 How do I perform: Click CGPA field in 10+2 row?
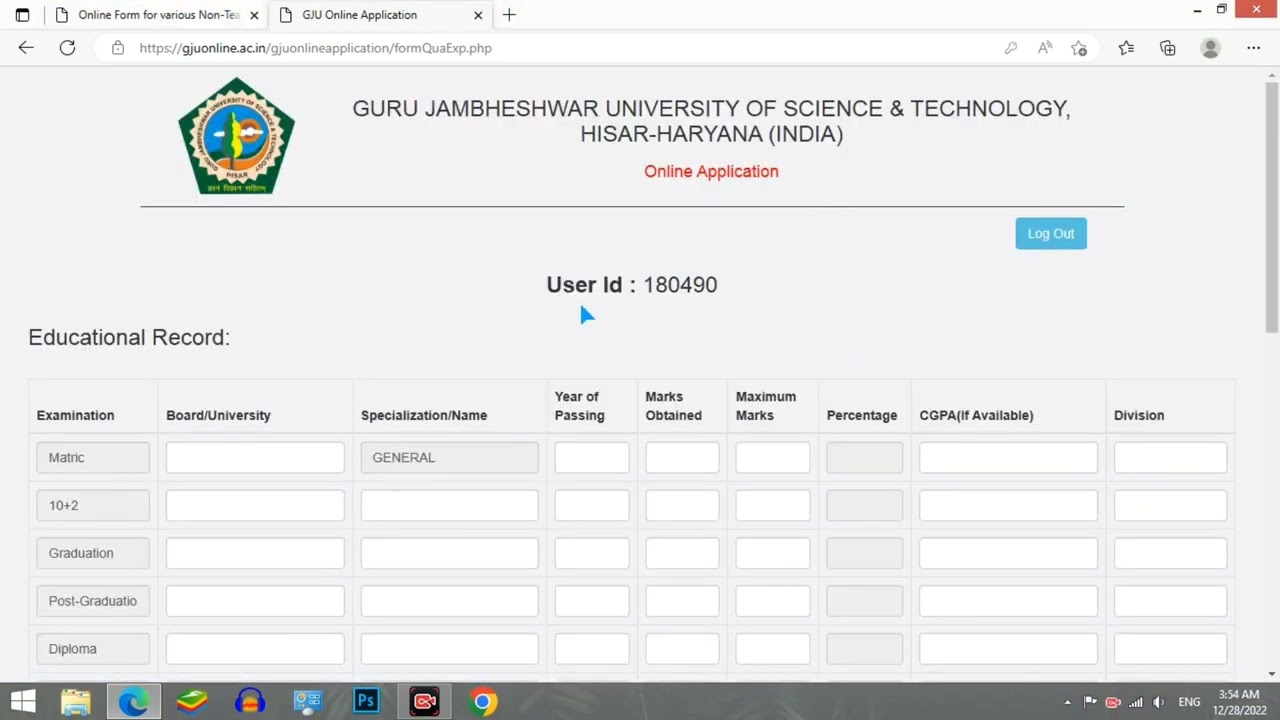coord(1008,505)
